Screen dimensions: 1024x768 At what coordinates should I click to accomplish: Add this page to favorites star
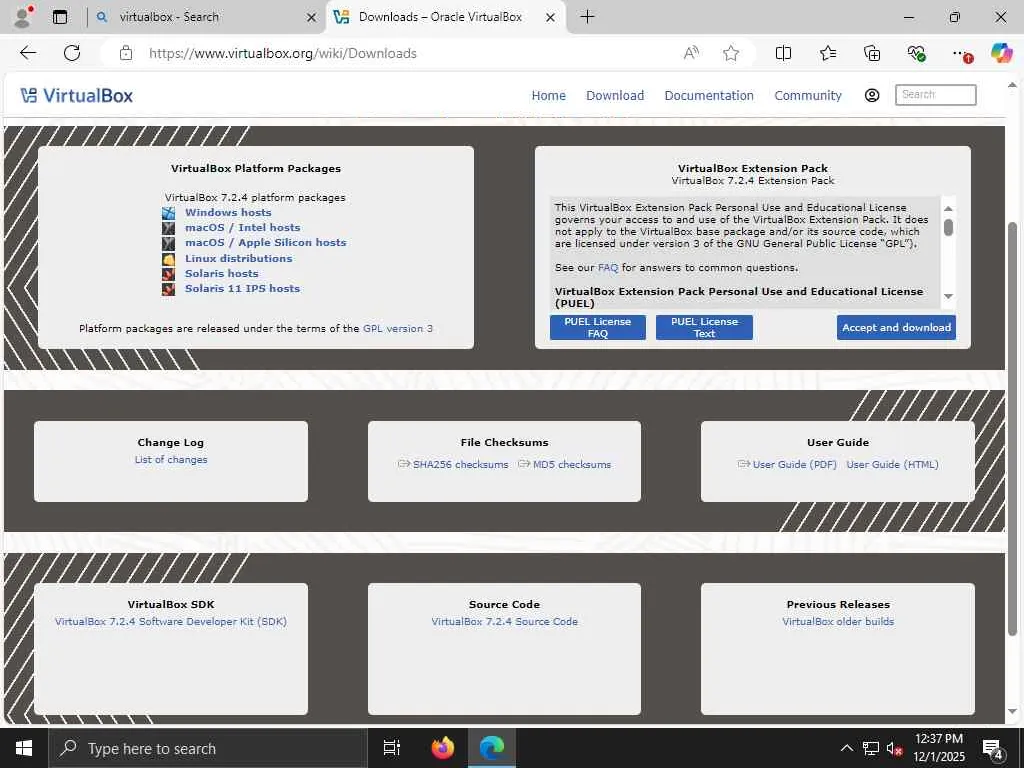pyautogui.click(x=731, y=53)
